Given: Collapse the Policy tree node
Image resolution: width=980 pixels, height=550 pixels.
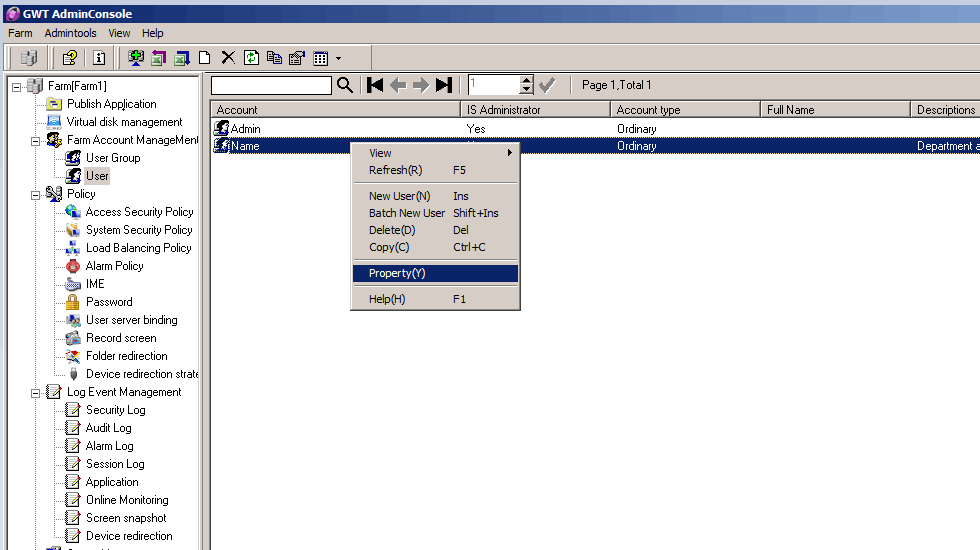Looking at the screenshot, I should [36, 194].
